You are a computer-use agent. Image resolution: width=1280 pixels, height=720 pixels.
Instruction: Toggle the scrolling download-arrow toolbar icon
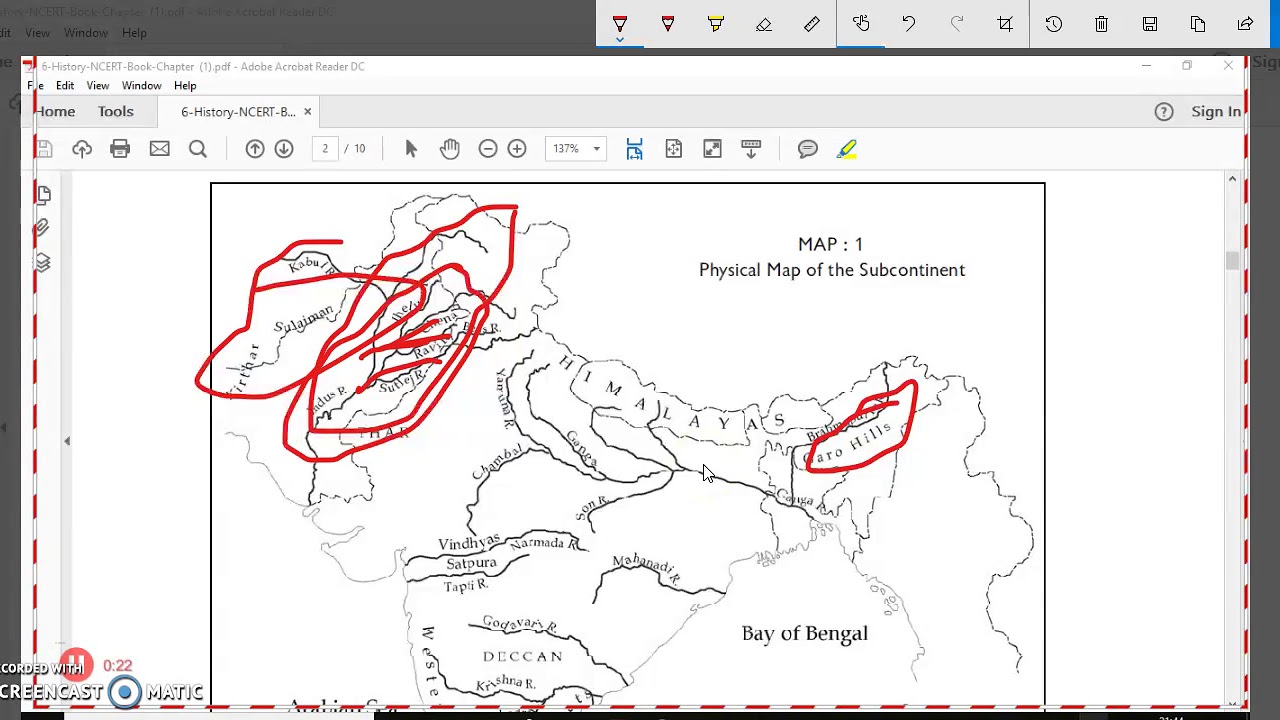tap(751, 149)
